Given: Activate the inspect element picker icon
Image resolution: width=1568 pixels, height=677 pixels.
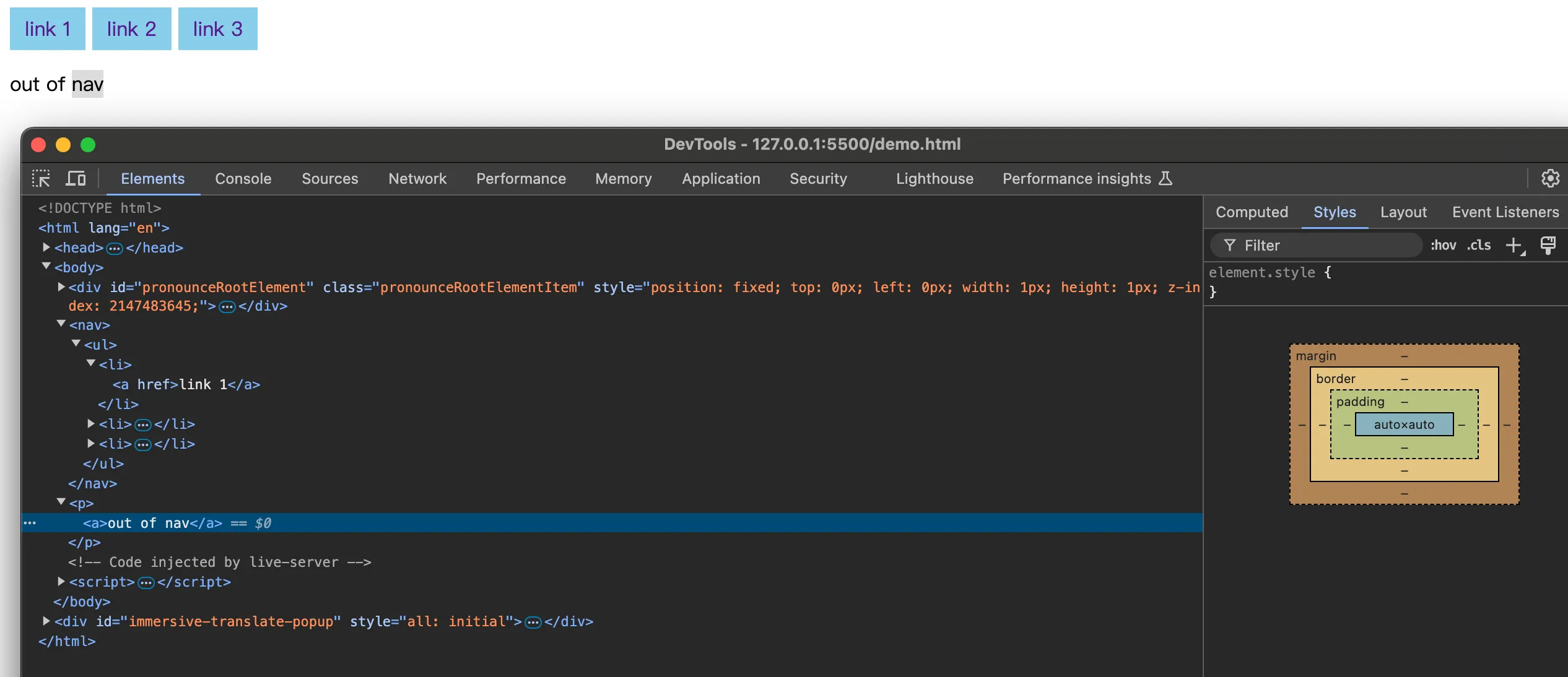Looking at the screenshot, I should coord(41,179).
